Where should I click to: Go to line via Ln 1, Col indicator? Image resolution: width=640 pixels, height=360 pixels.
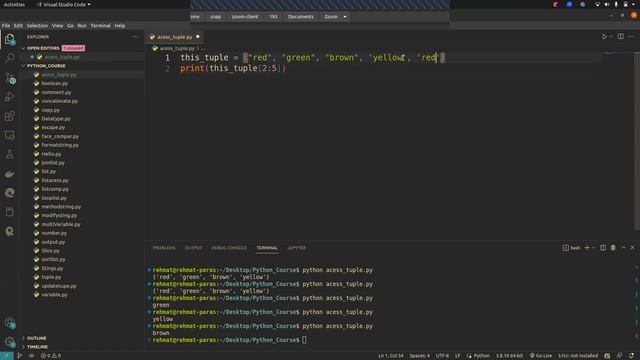(391, 356)
